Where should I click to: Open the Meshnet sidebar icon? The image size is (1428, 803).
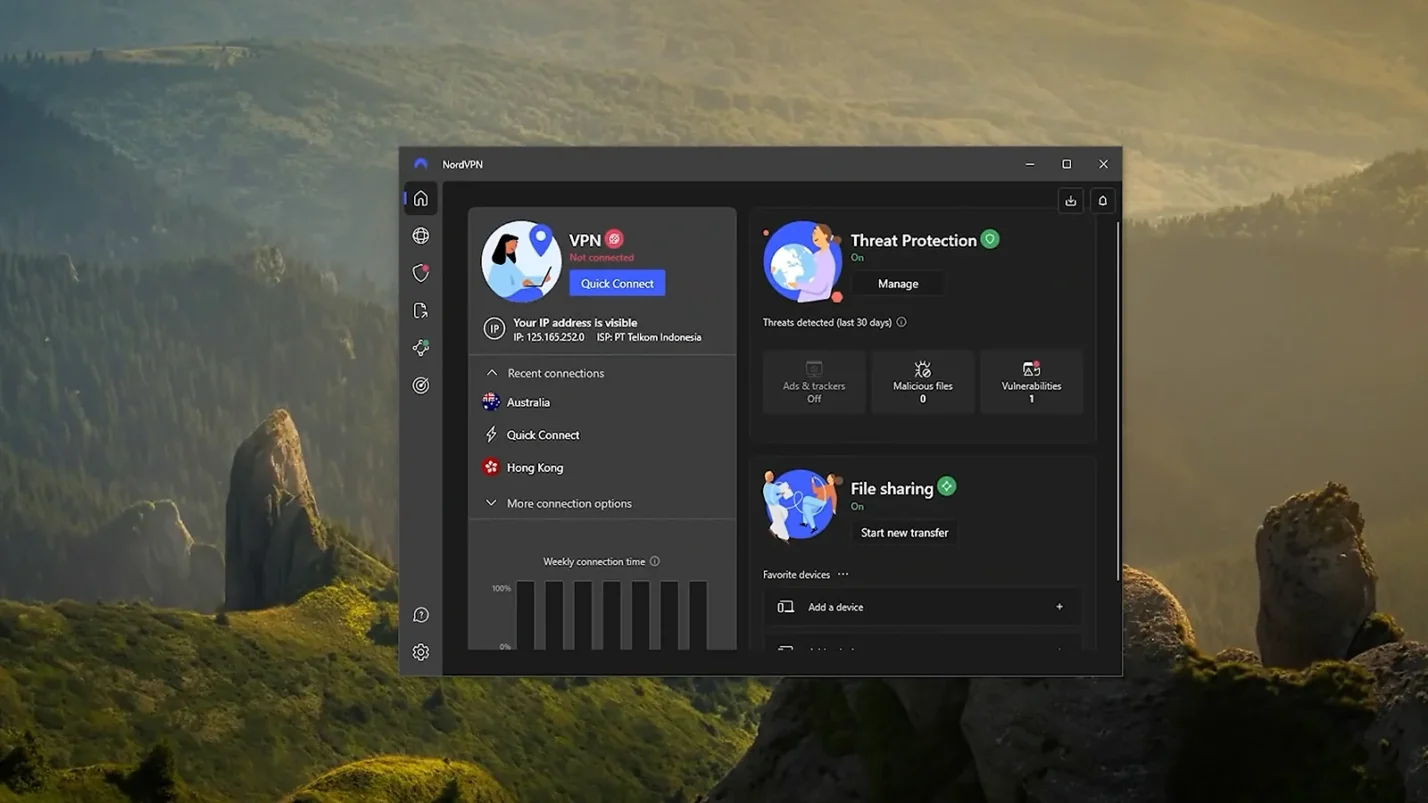click(421, 348)
